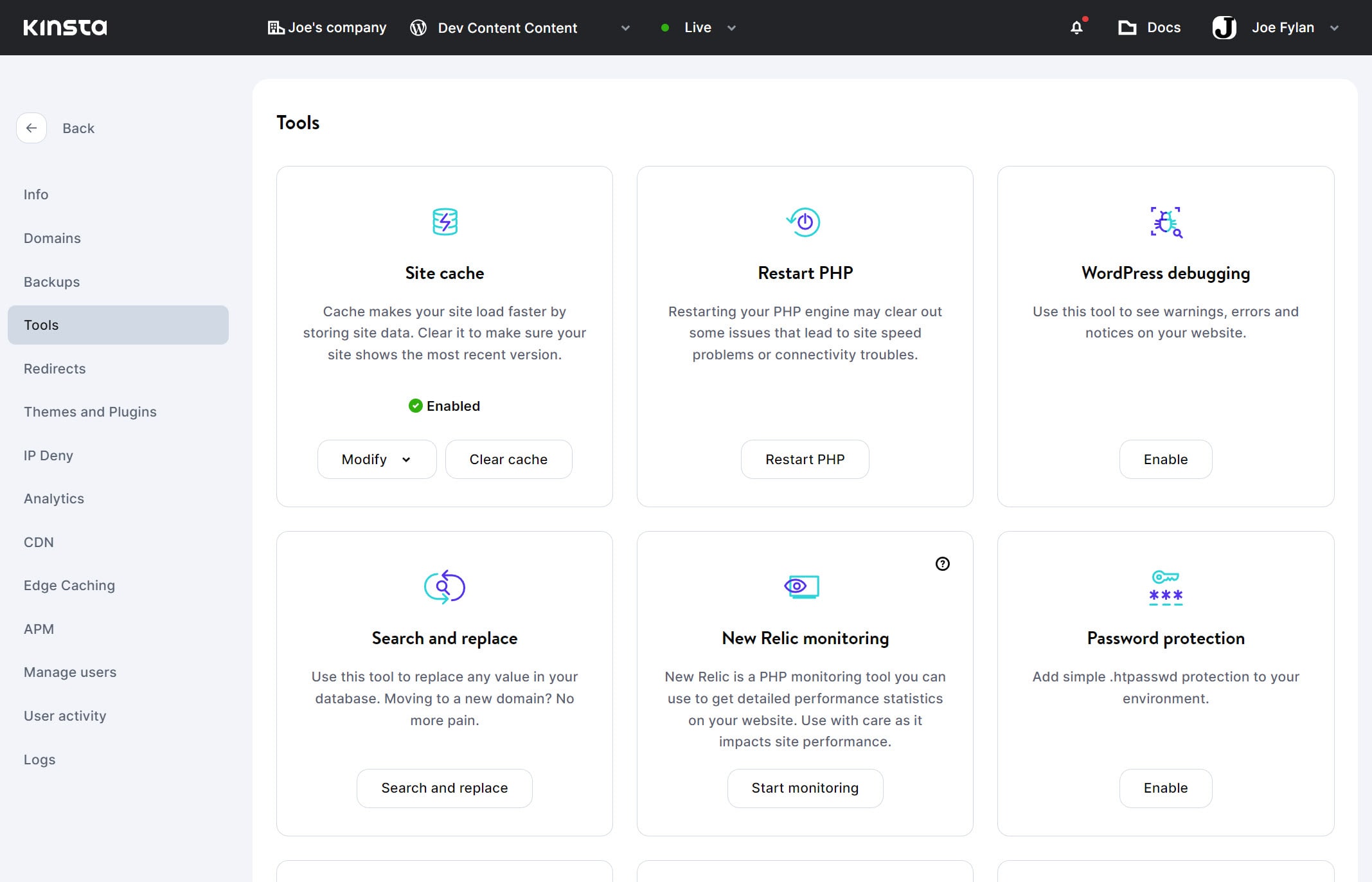
Task: Click the green Live status dot
Action: 665,28
